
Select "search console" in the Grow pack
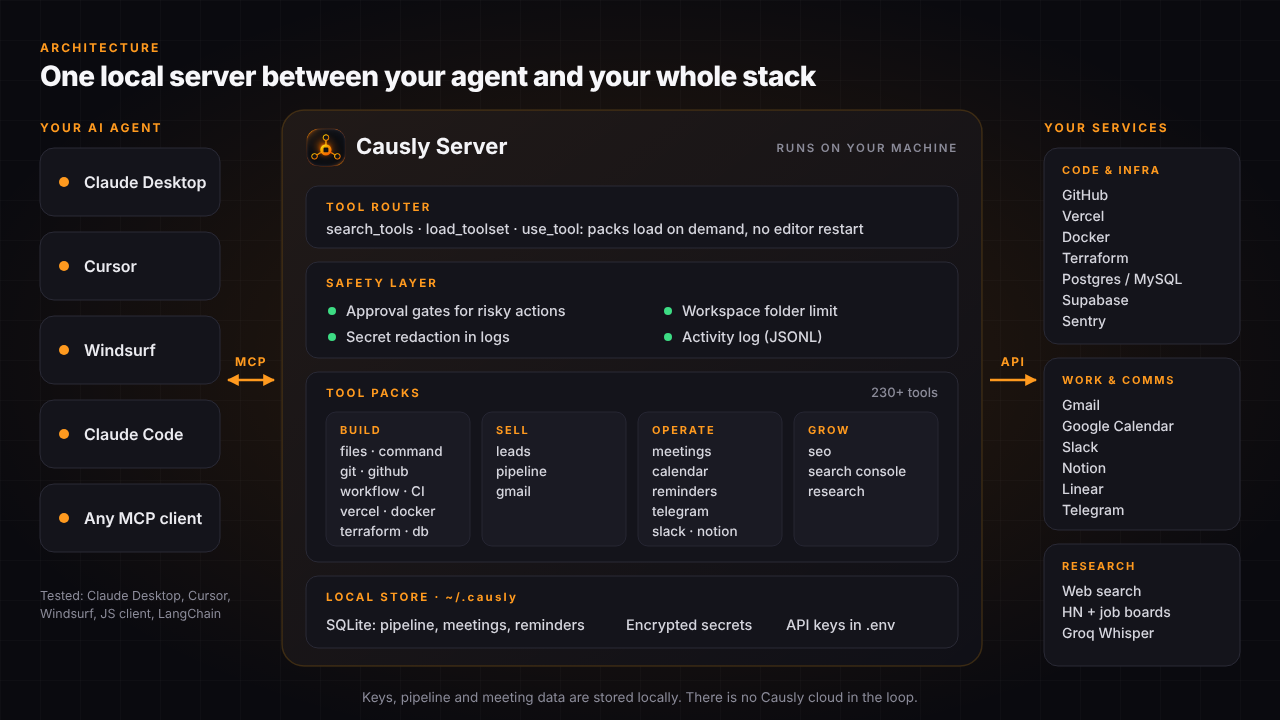(857, 471)
